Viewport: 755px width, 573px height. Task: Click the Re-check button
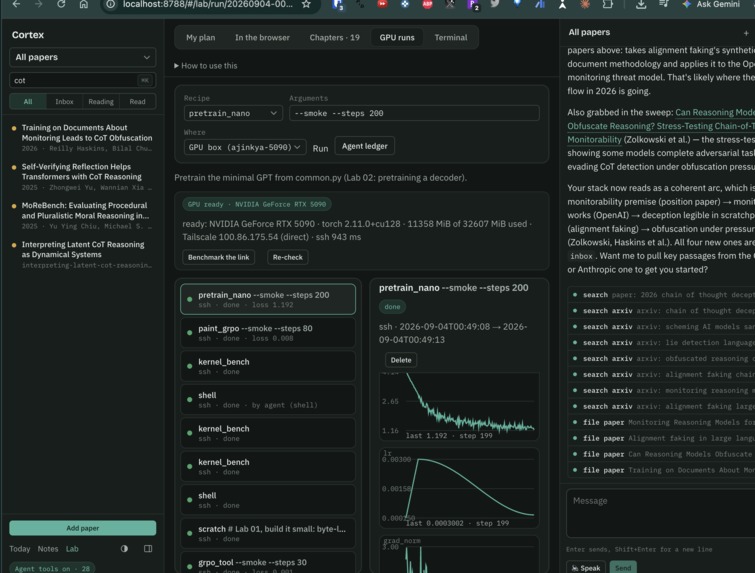287,257
